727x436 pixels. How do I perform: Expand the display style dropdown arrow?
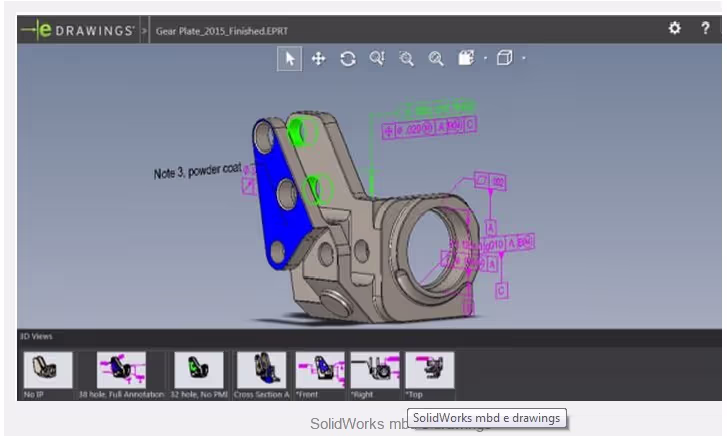click(485, 58)
